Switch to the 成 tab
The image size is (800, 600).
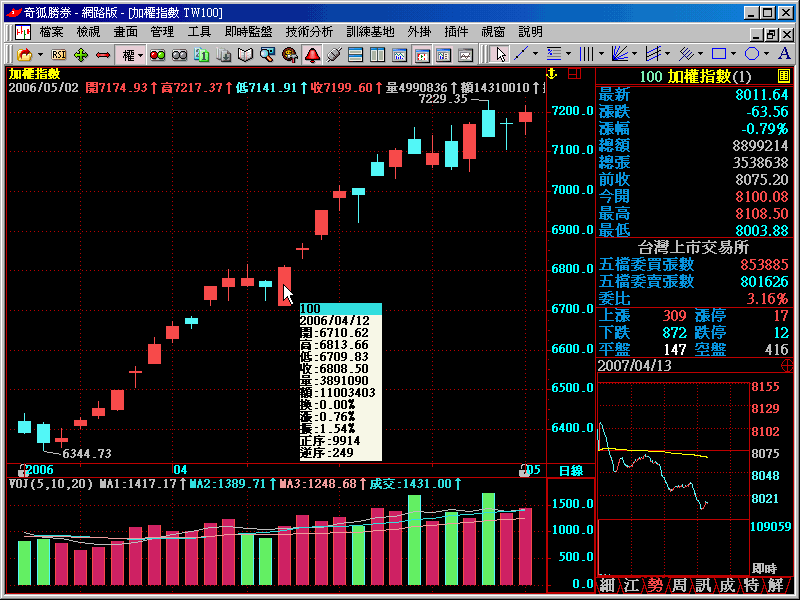point(727,585)
